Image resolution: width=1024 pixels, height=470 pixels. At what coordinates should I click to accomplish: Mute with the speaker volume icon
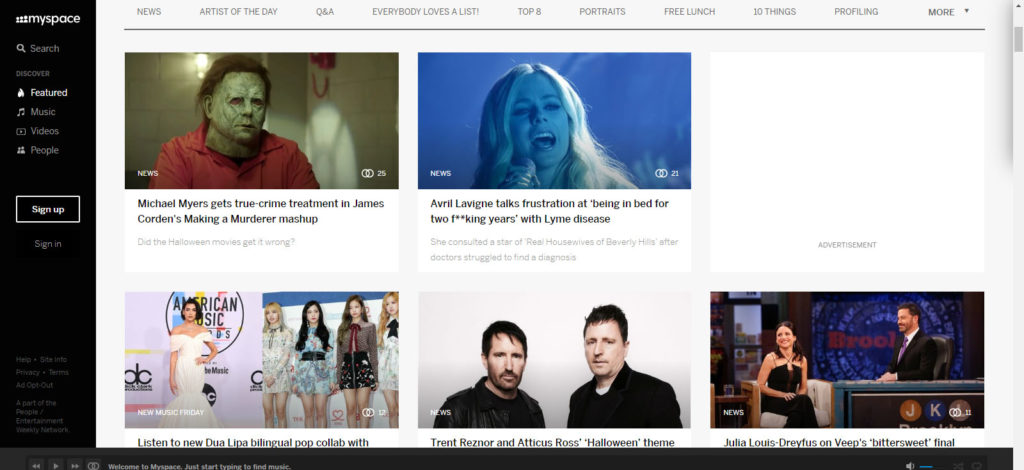click(x=910, y=465)
